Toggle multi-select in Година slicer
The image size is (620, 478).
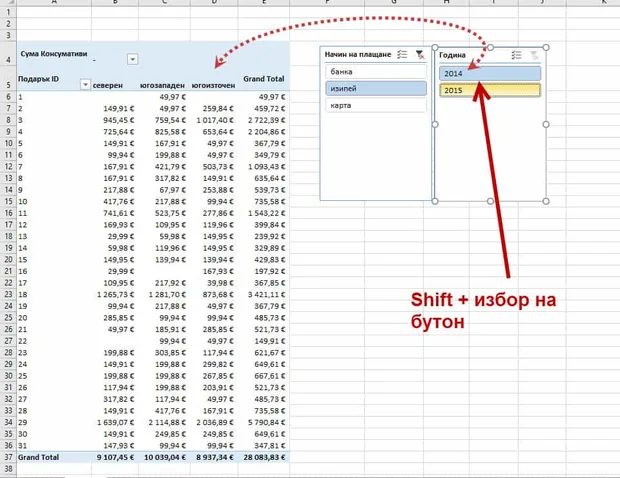[516, 55]
